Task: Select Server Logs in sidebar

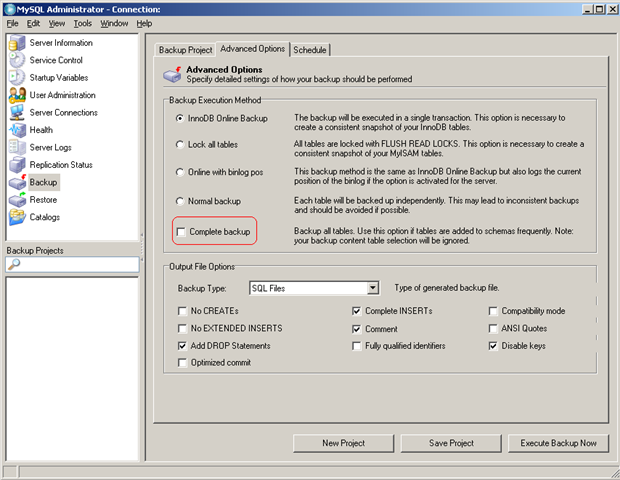Action: pos(51,147)
